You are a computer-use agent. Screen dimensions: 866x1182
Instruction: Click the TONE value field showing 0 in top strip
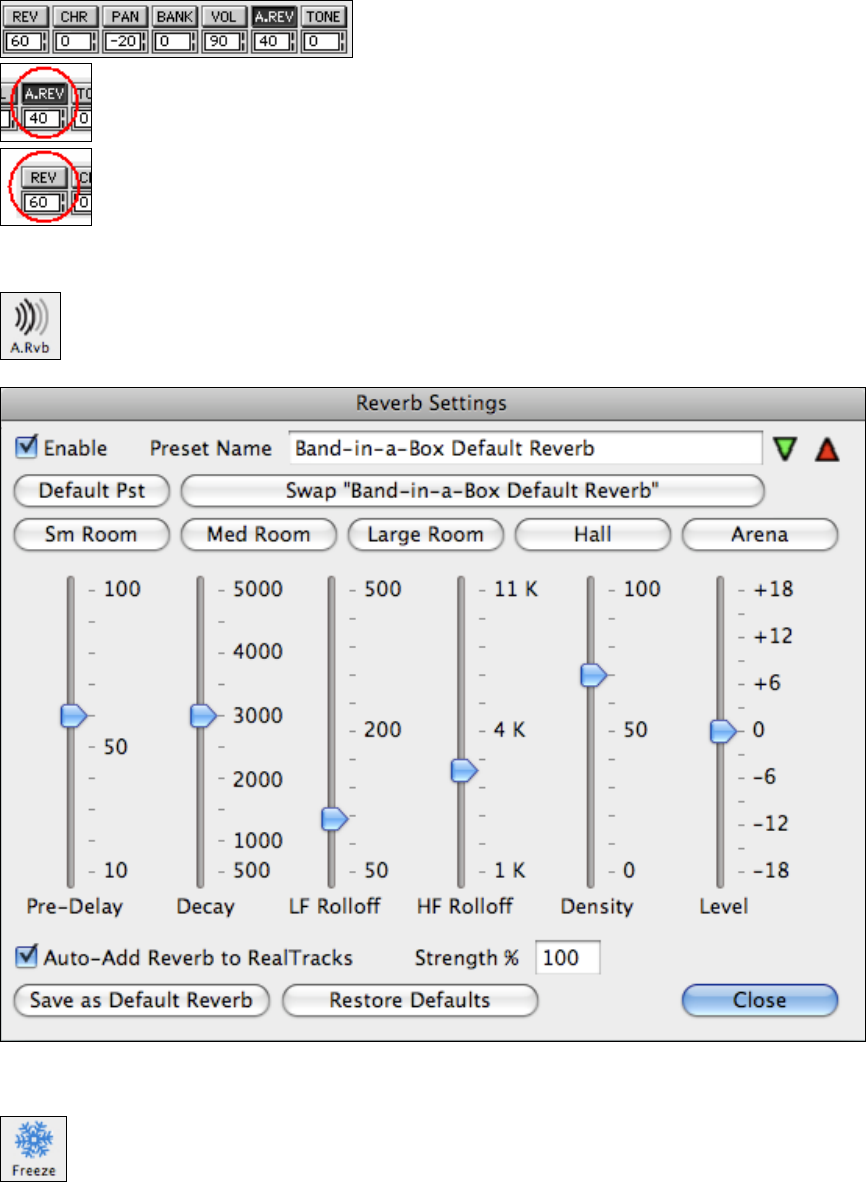[x=322, y=41]
